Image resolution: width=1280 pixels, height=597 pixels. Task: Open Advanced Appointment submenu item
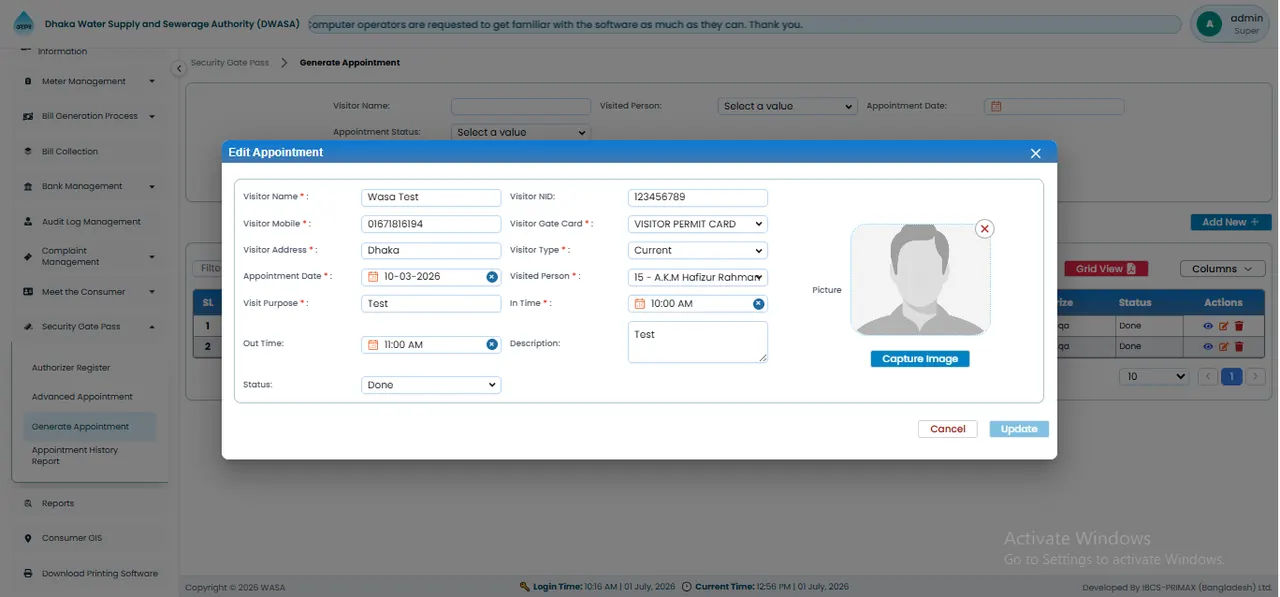(82, 397)
